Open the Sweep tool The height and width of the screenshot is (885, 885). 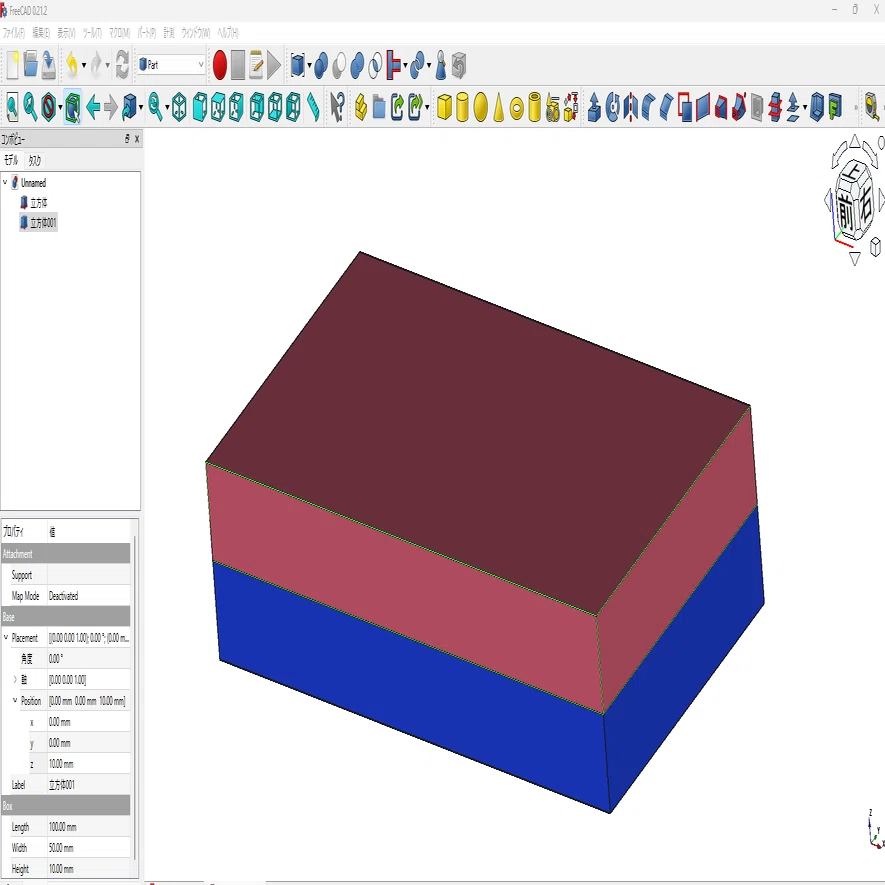[739, 107]
